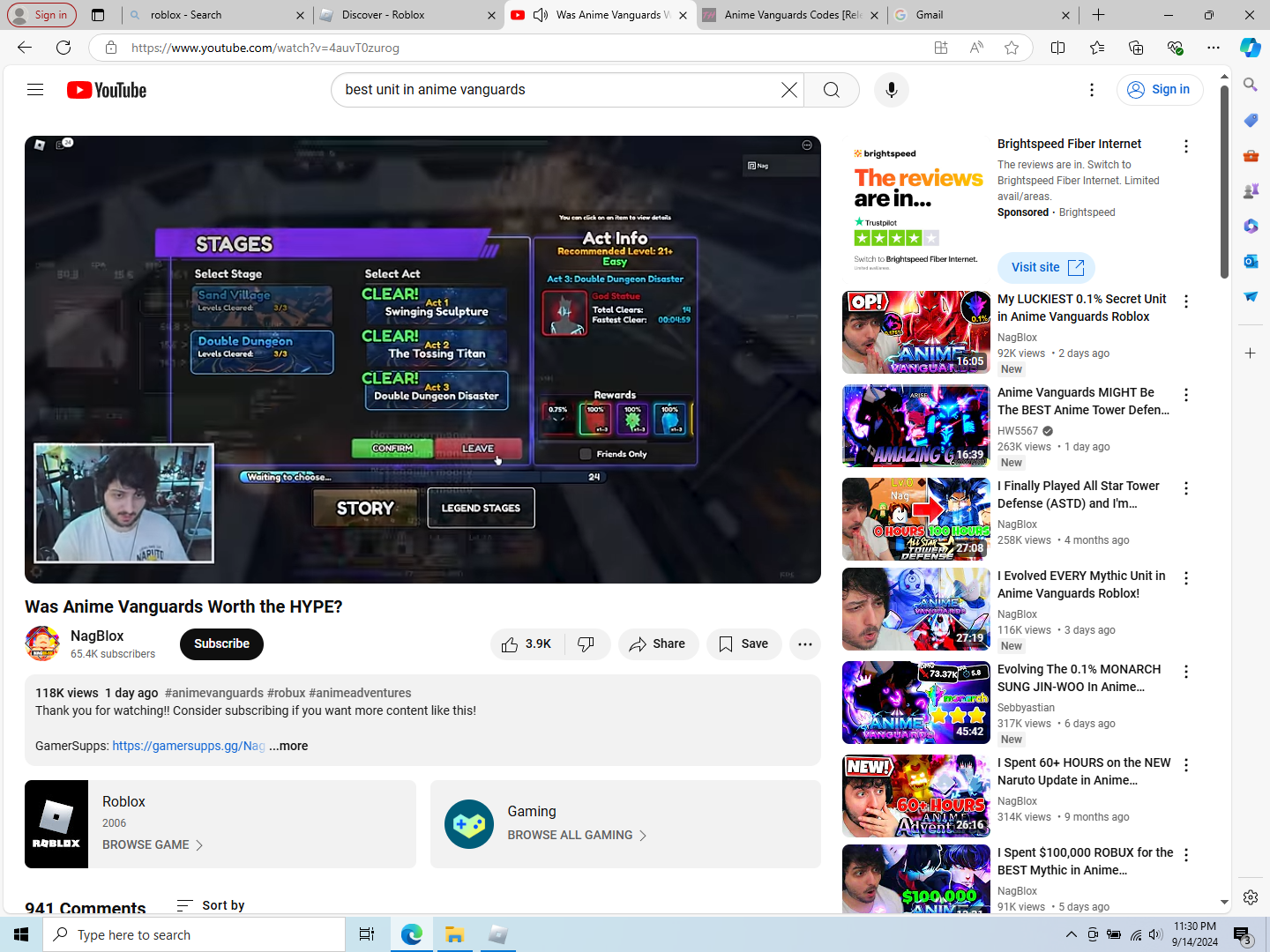The image size is (1270, 952).
Task: Open Edge favorites list
Action: [x=1096, y=48]
